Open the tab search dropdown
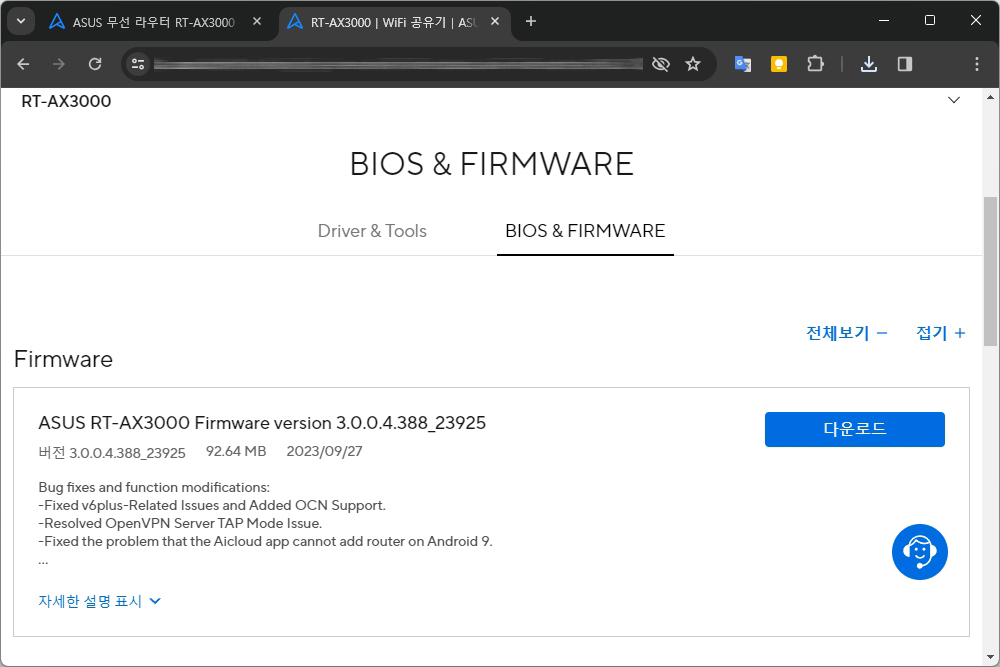Image resolution: width=1000 pixels, height=667 pixels. pos(21,21)
